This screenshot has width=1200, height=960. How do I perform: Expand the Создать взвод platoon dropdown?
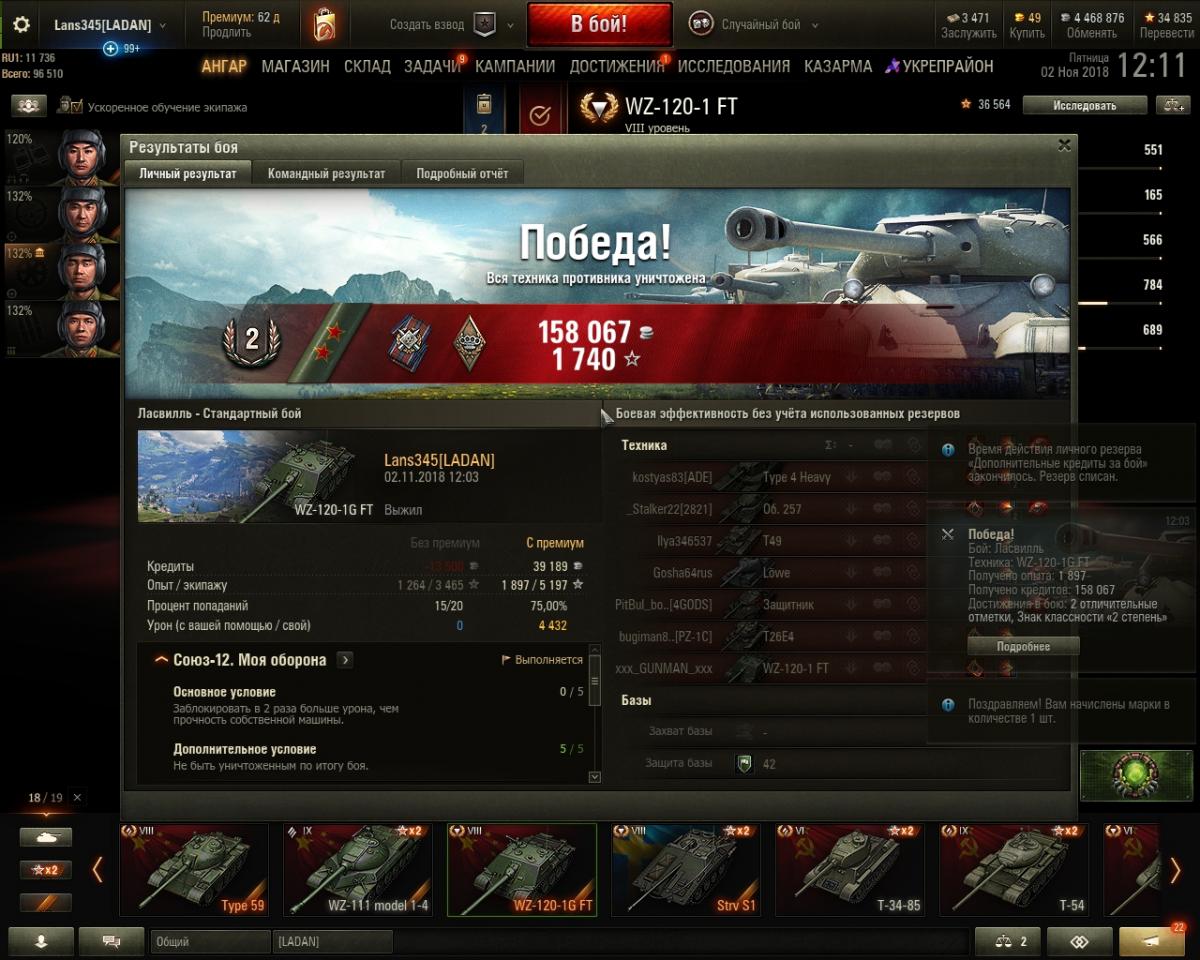tap(452, 25)
